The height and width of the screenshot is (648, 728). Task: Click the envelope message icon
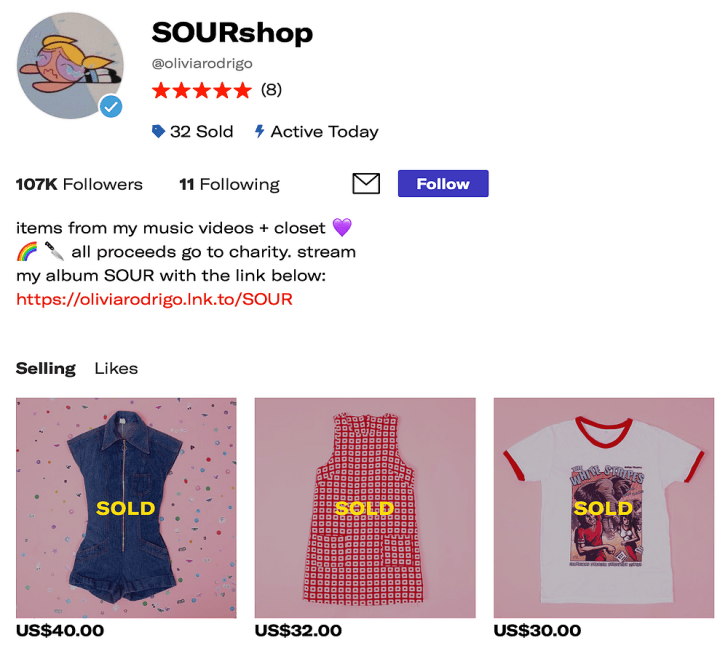coord(366,183)
